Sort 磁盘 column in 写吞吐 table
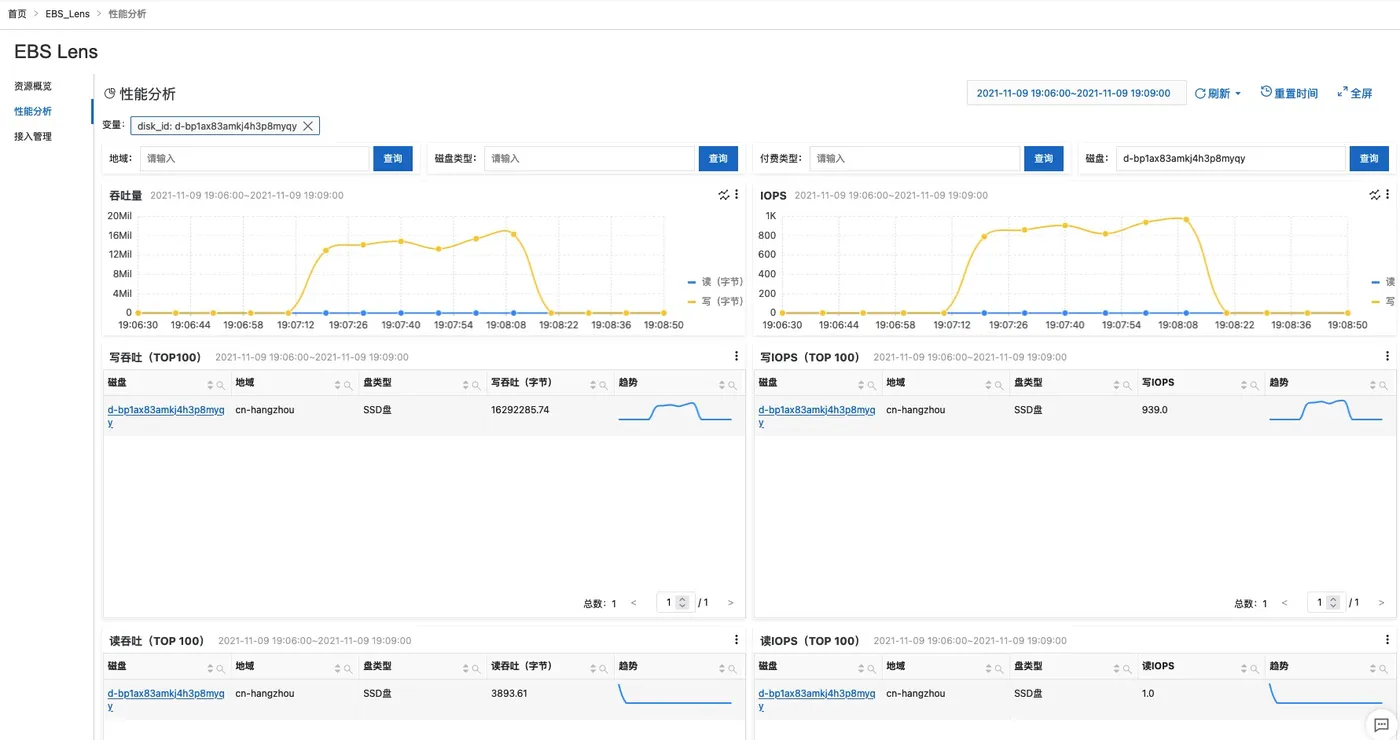The image size is (1400, 740). [x=211, y=385]
